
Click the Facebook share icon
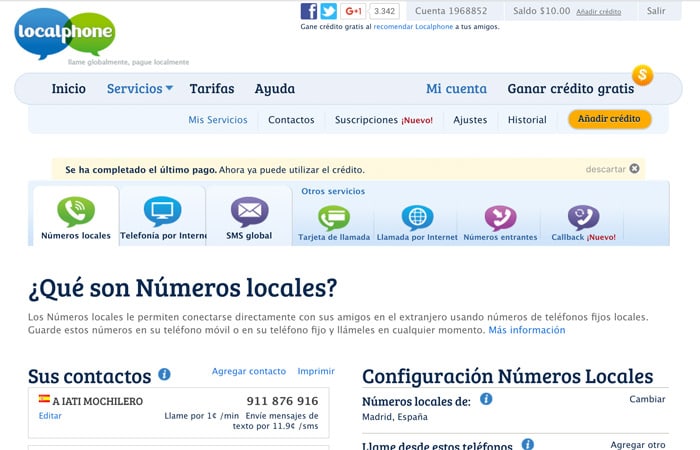(x=308, y=11)
